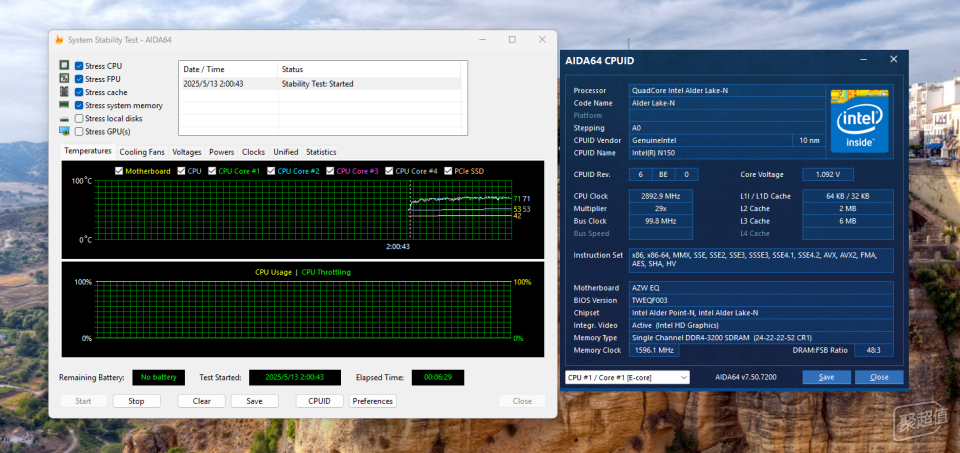Click the AIDA64 flame icon in title bar
Image resolution: width=960 pixels, height=453 pixels.
point(59,40)
